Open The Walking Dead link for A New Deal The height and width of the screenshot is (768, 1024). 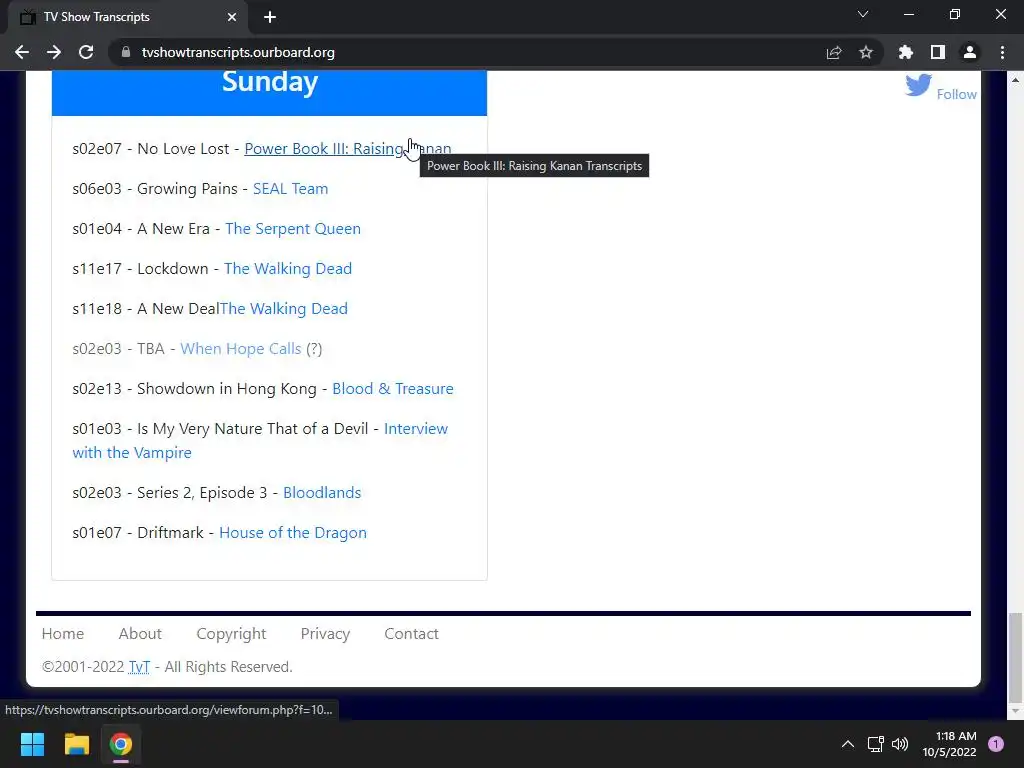click(x=283, y=308)
